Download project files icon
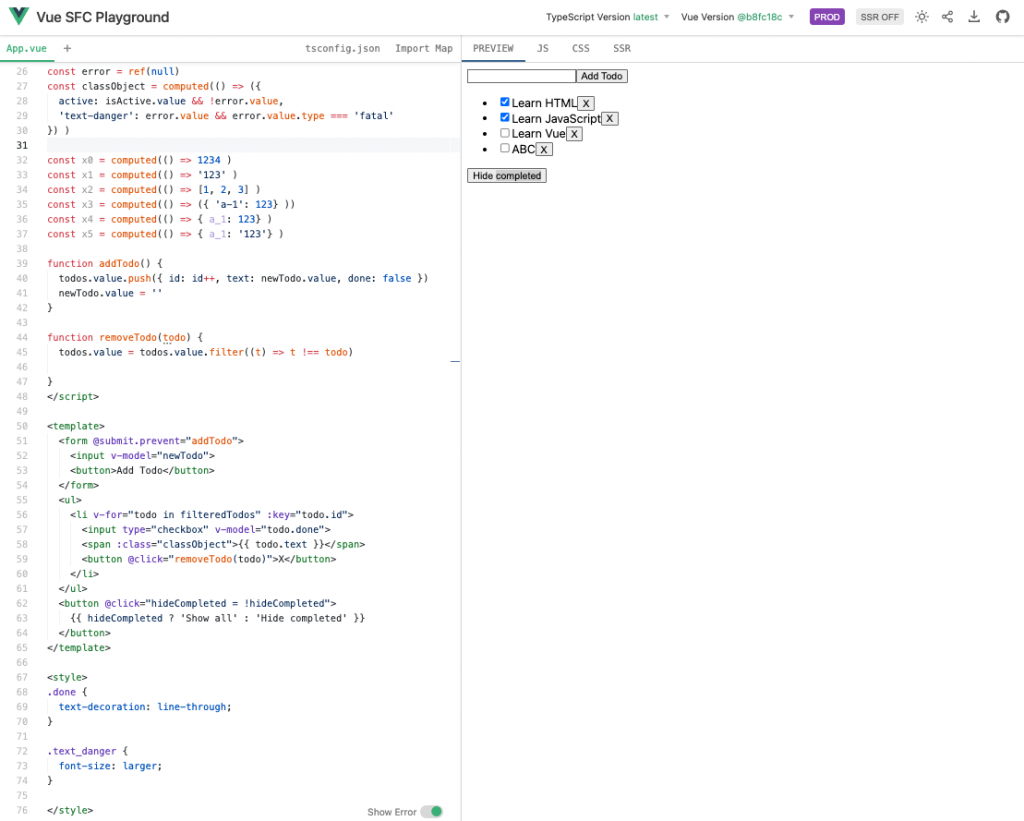 (974, 17)
